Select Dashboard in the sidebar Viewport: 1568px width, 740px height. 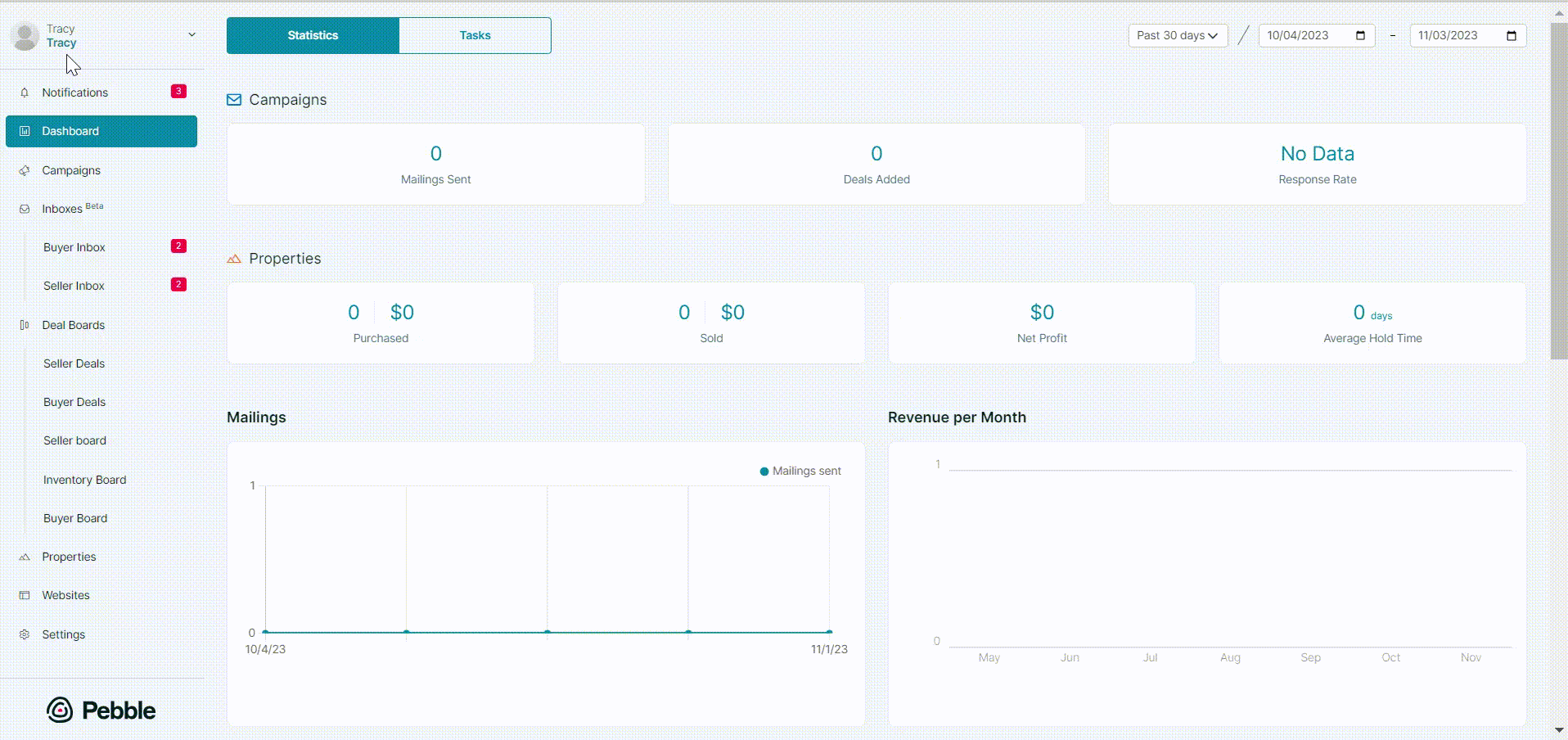click(101, 131)
